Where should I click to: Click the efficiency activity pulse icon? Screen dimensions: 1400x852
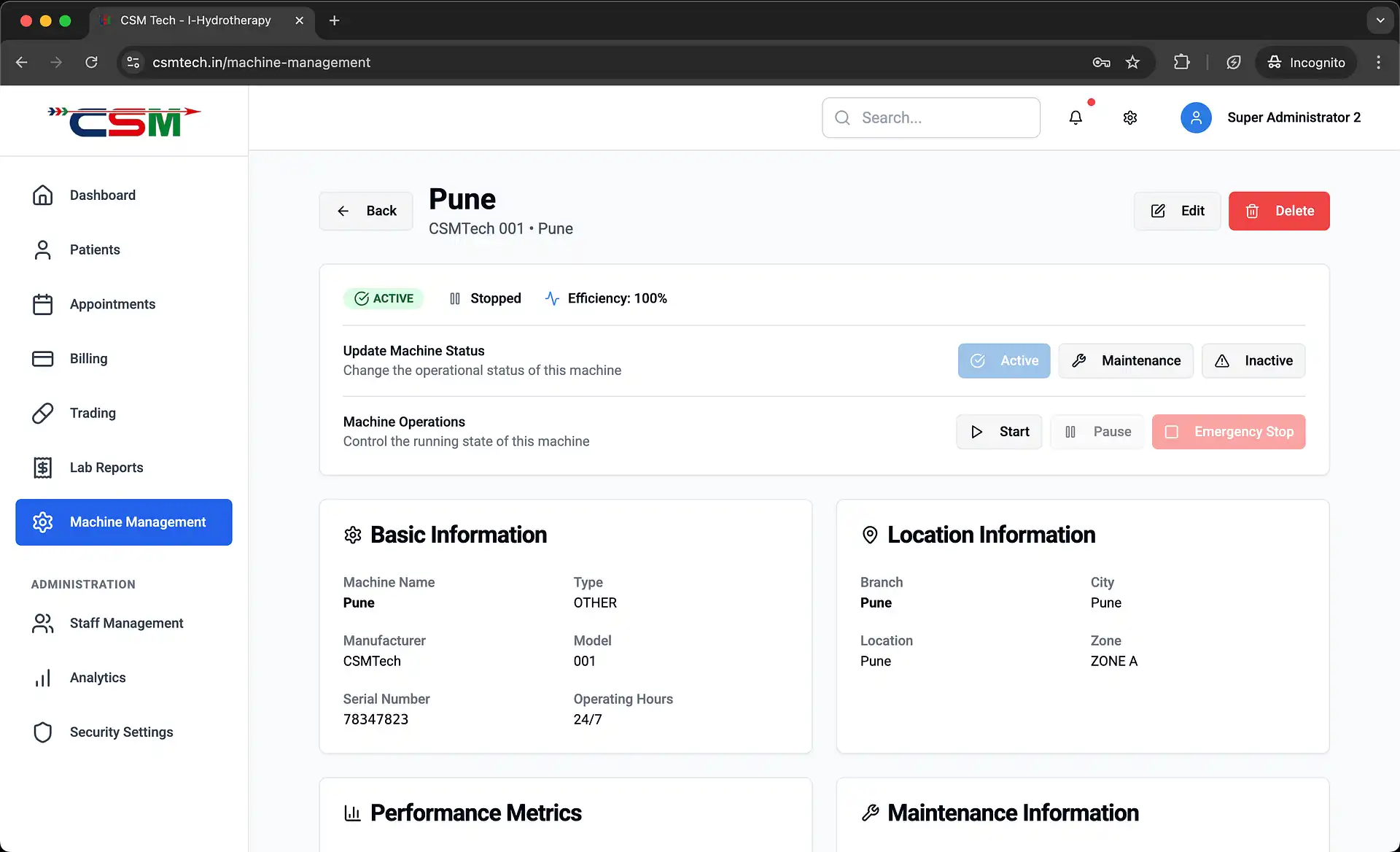point(552,298)
